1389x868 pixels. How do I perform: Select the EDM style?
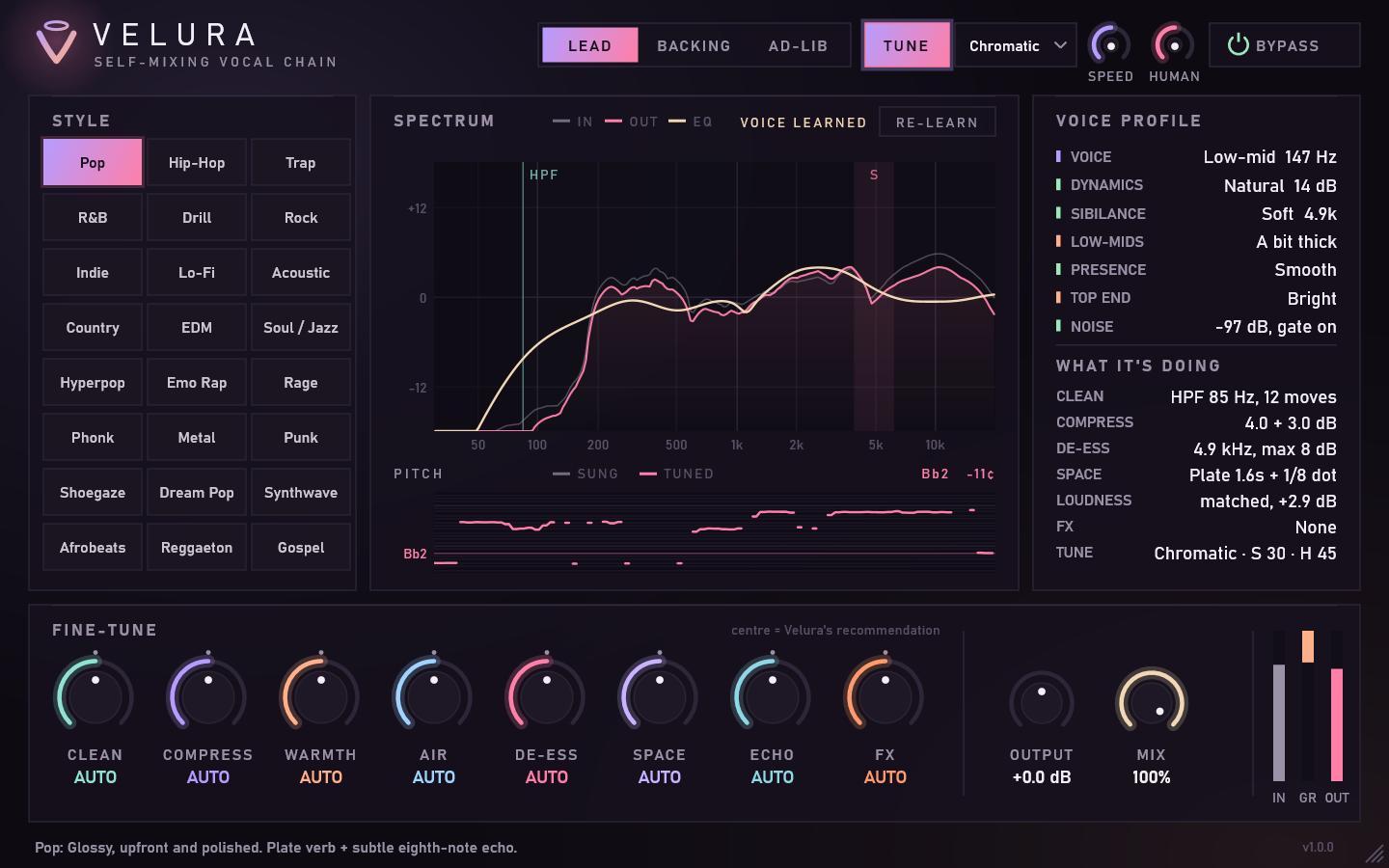click(x=197, y=327)
